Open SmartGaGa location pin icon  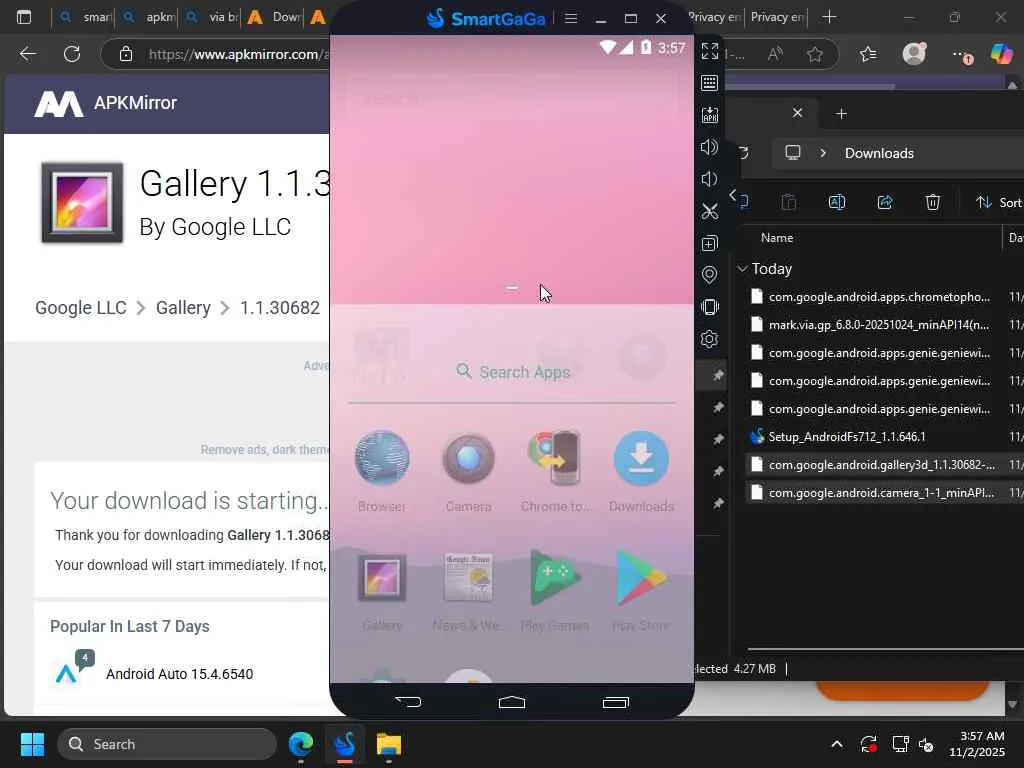[x=710, y=275]
